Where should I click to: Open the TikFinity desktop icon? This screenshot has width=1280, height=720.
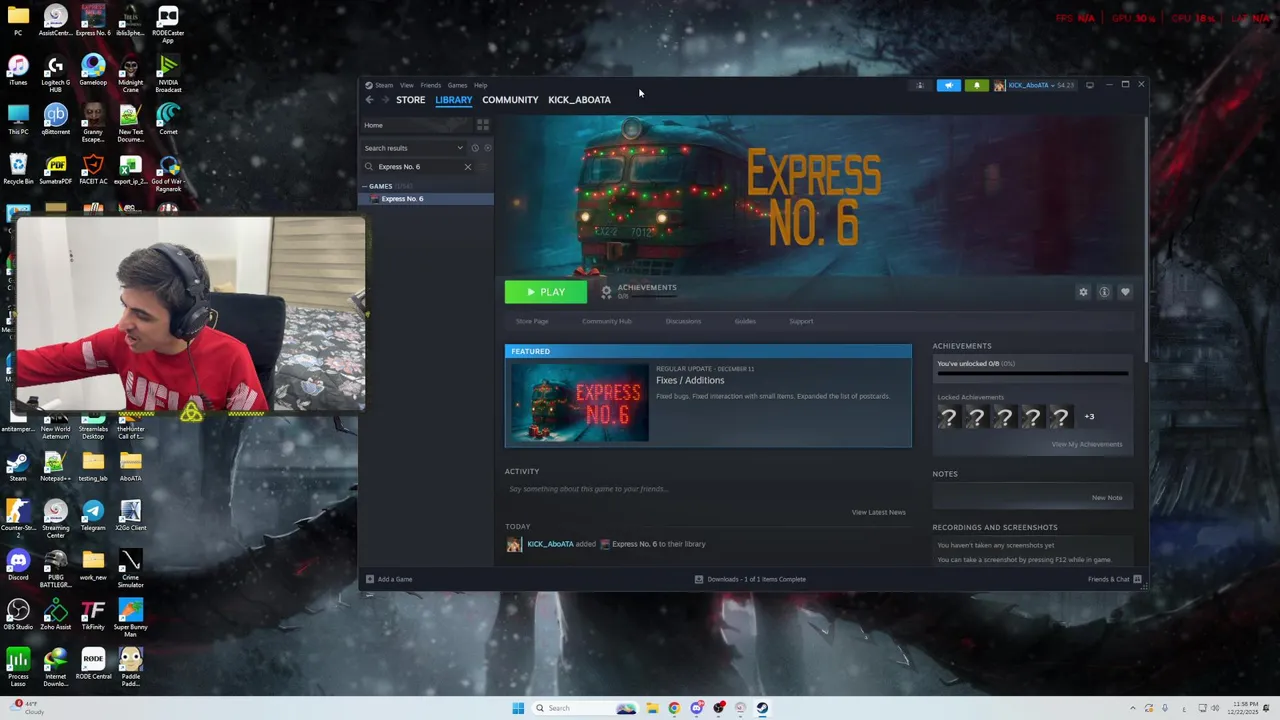93,615
